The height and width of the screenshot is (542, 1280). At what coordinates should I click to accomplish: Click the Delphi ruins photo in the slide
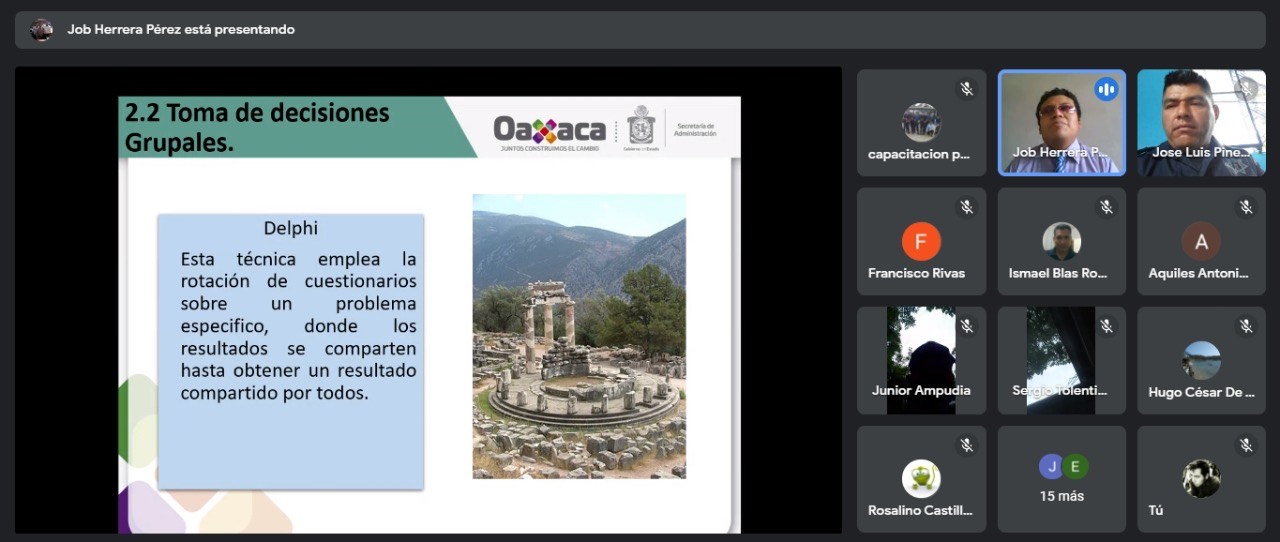[x=579, y=336]
